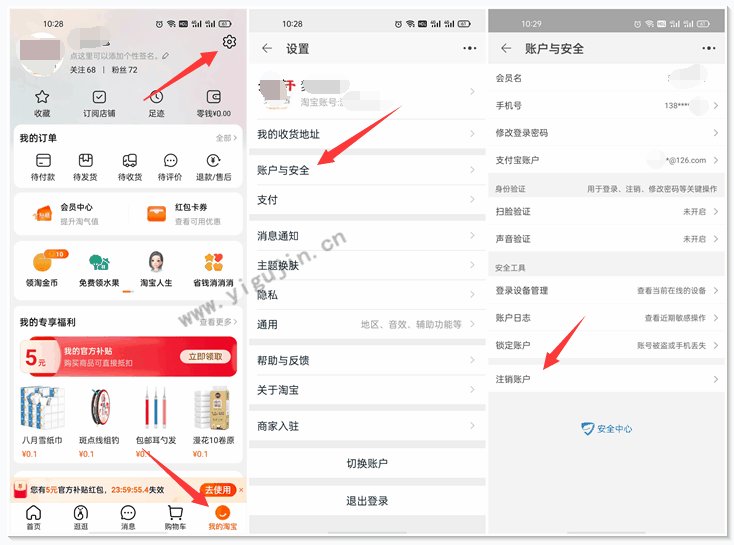734x545 pixels.
Task: Tap the 淘宝人生 avatar icon
Action: 156,262
